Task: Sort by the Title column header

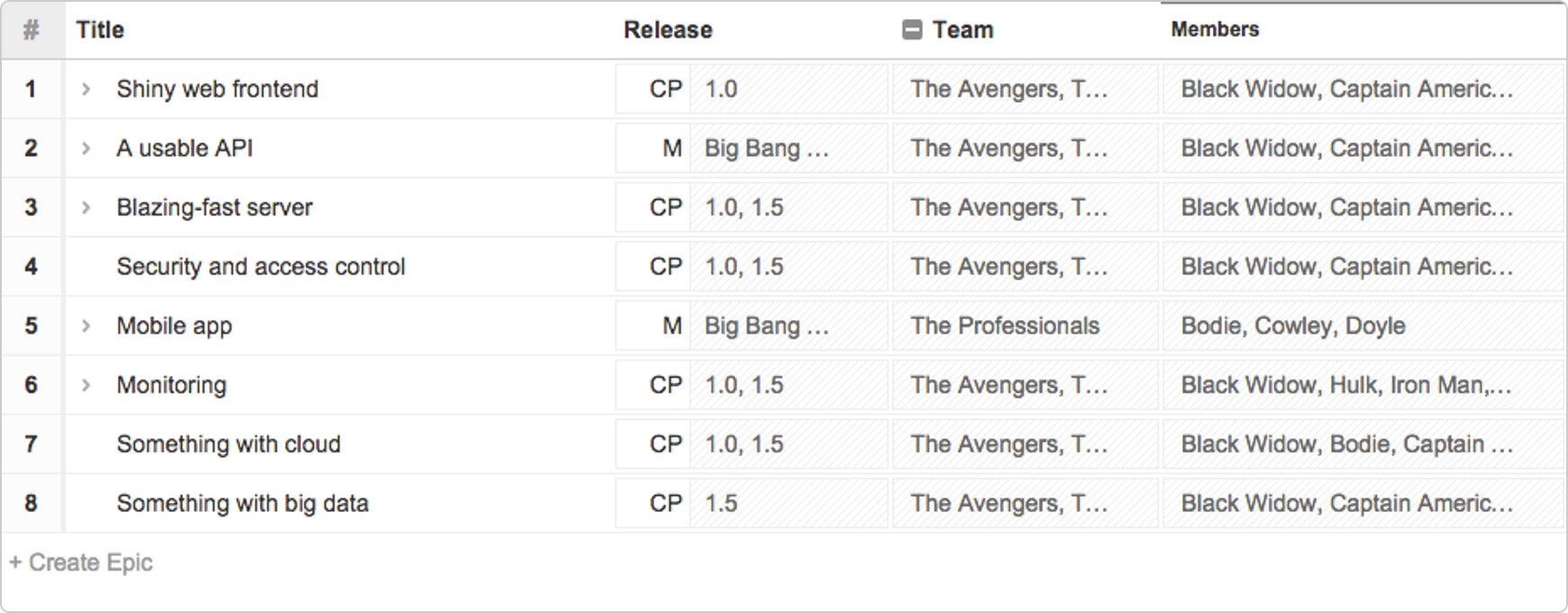Action: pos(100,30)
